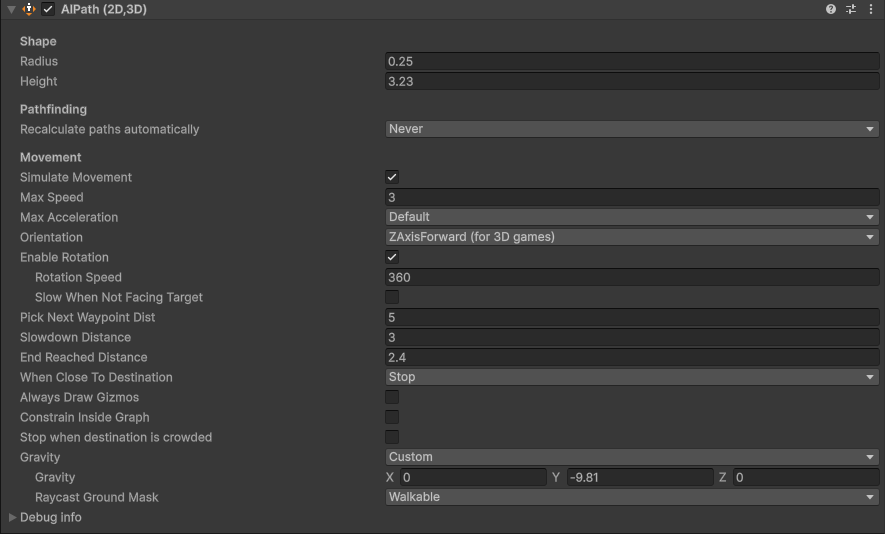This screenshot has width=885, height=534.
Task: Toggle the Enable Rotation checkbox
Action: pyautogui.click(x=392, y=257)
